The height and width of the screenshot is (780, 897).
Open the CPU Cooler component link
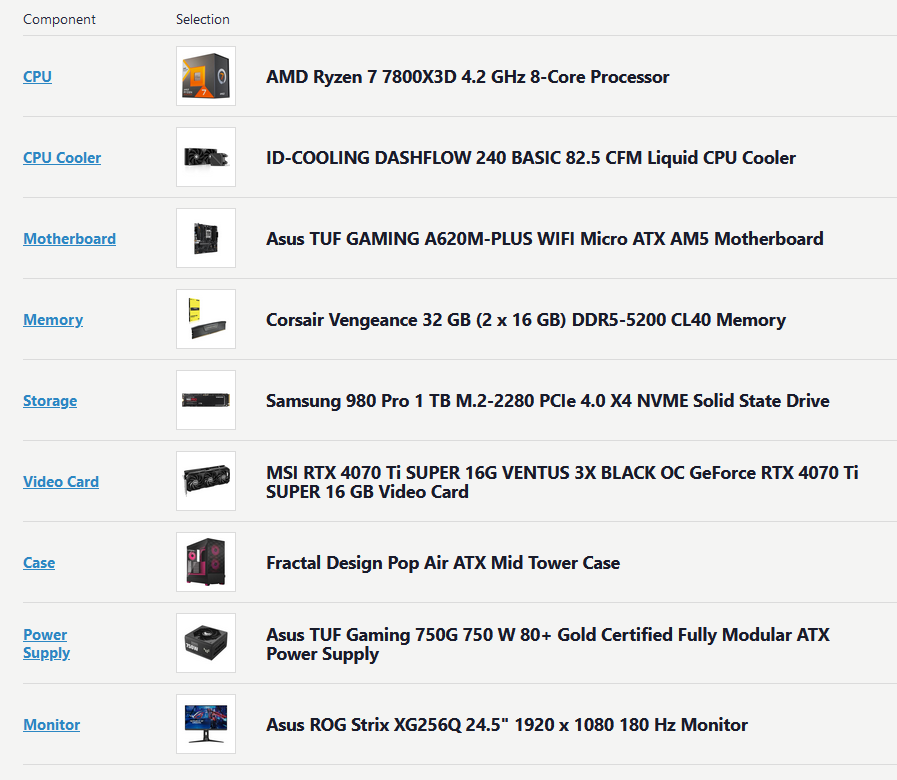(62, 158)
